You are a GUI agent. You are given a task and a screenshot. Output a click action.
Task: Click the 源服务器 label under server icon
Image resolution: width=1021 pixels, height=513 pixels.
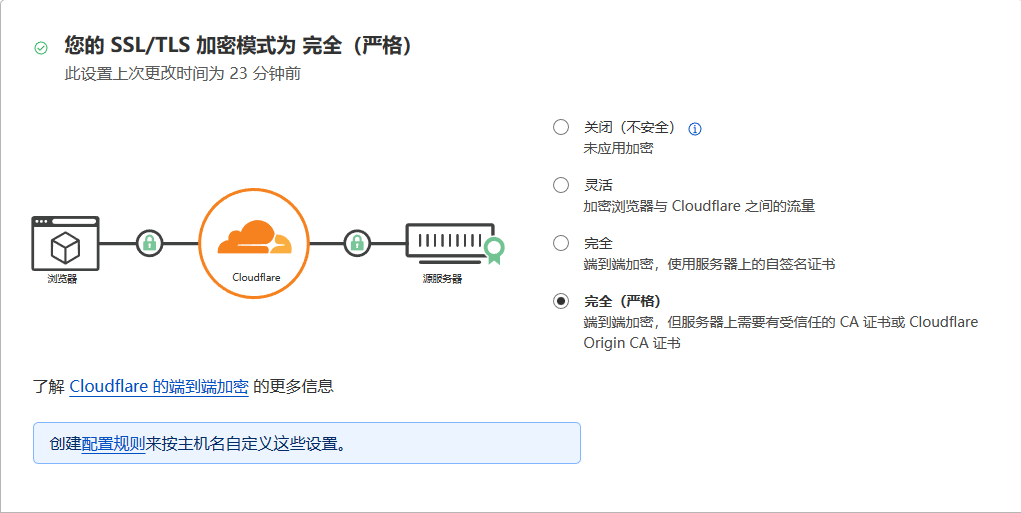(x=442, y=279)
